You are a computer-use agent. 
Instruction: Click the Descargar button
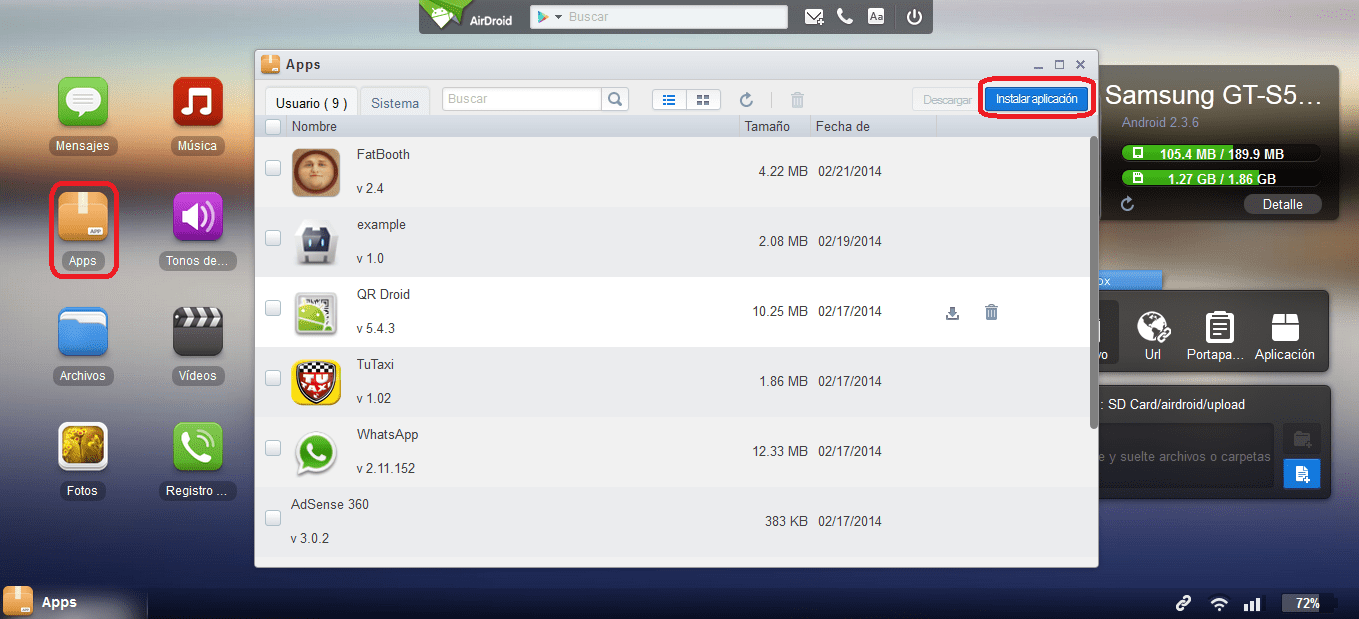point(947,100)
